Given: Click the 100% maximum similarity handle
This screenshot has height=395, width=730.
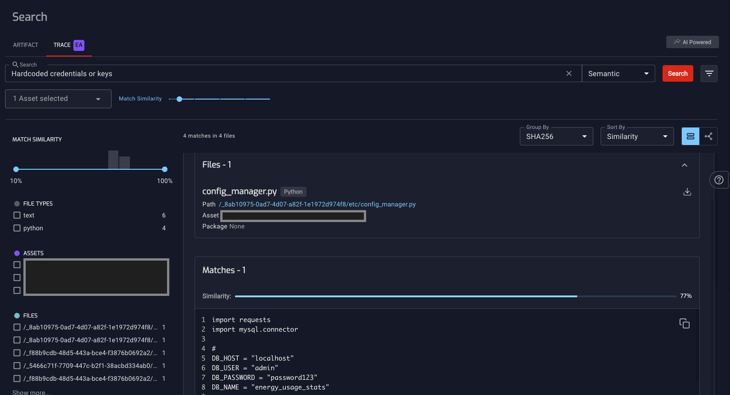Looking at the screenshot, I should [164, 169].
